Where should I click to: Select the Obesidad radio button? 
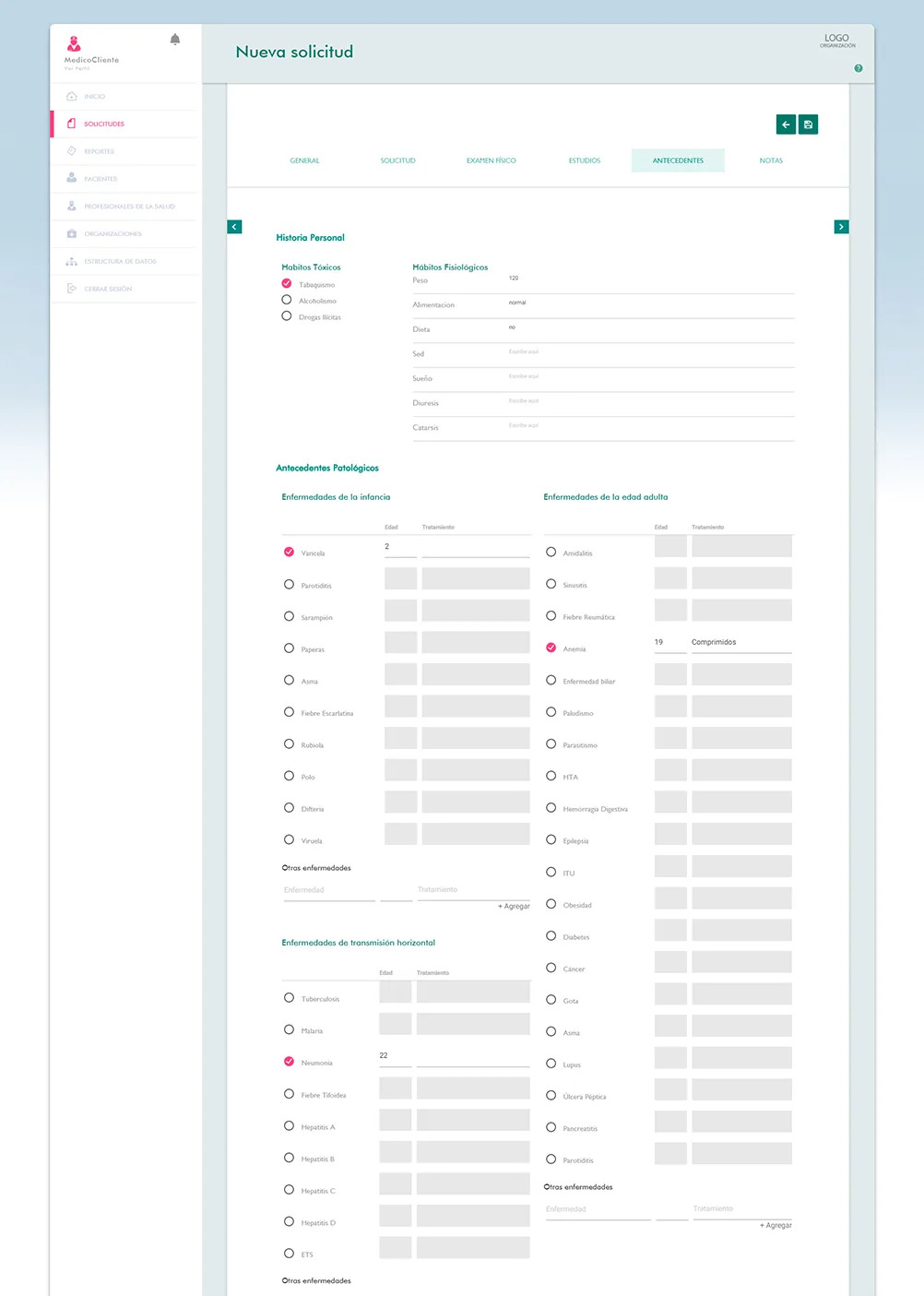pos(551,904)
